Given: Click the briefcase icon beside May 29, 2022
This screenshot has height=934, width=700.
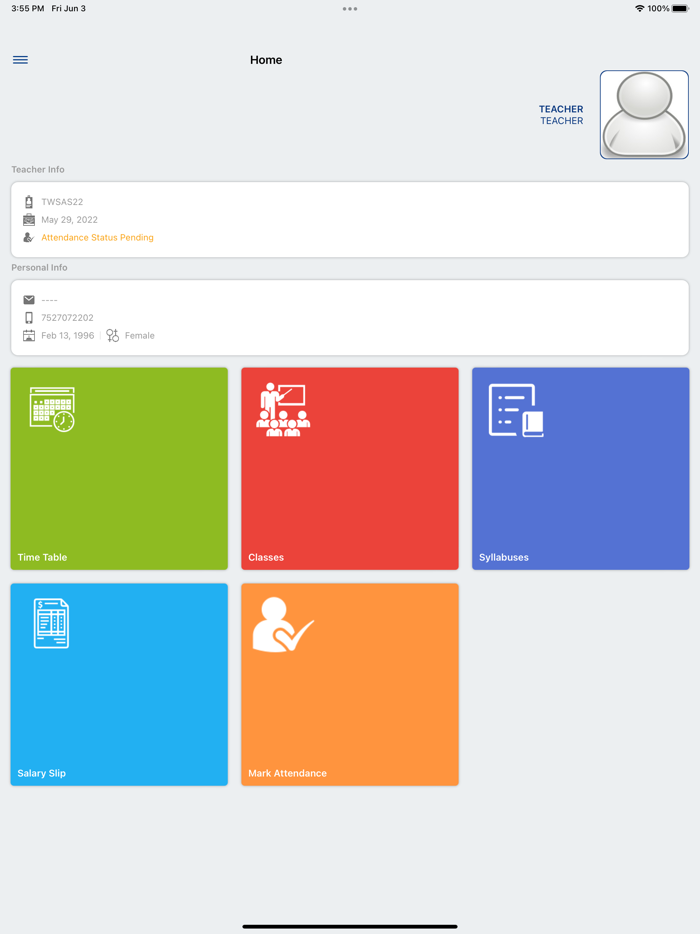Looking at the screenshot, I should [29, 220].
